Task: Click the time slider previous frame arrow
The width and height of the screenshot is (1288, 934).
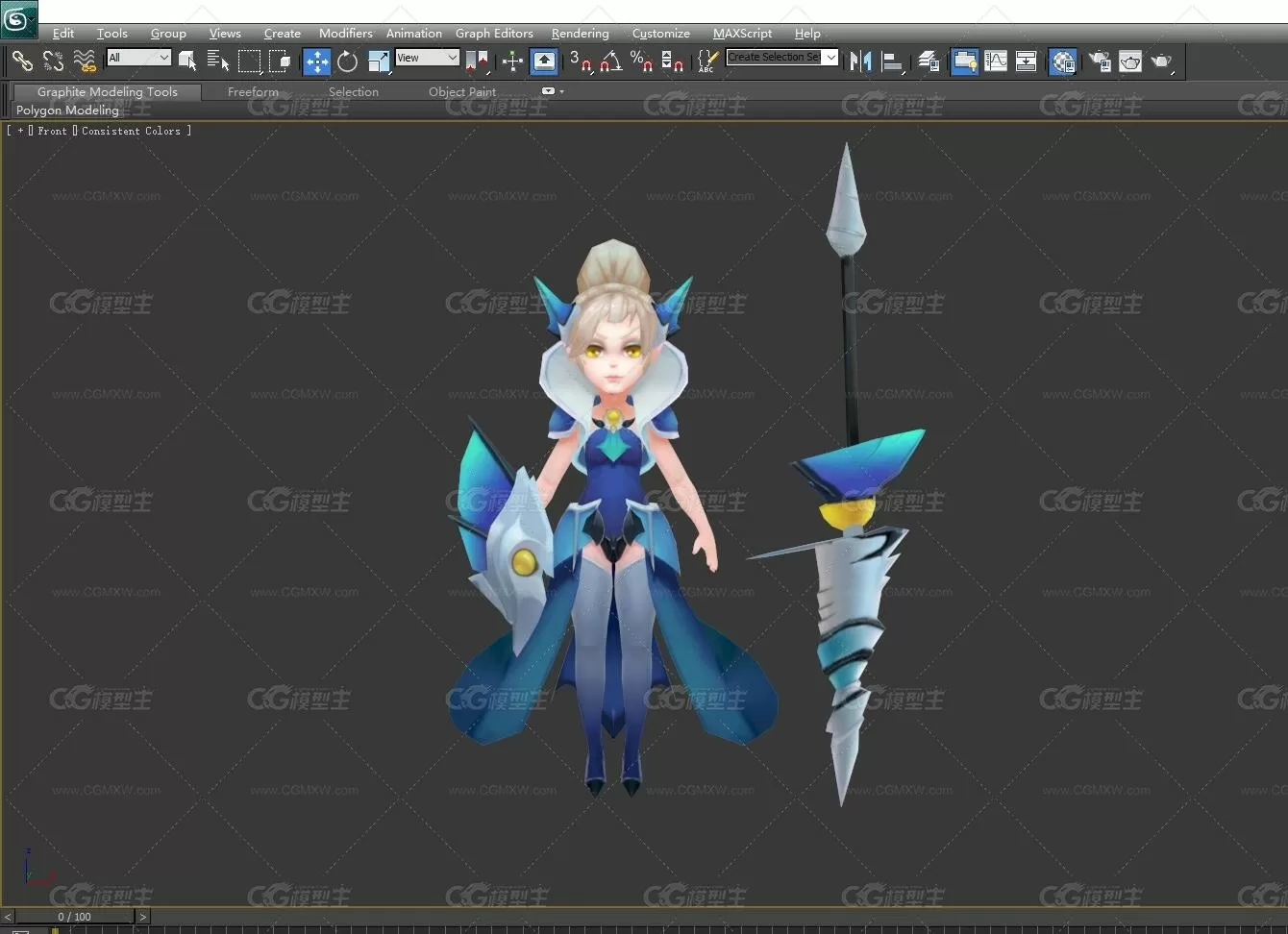Action: [7, 917]
